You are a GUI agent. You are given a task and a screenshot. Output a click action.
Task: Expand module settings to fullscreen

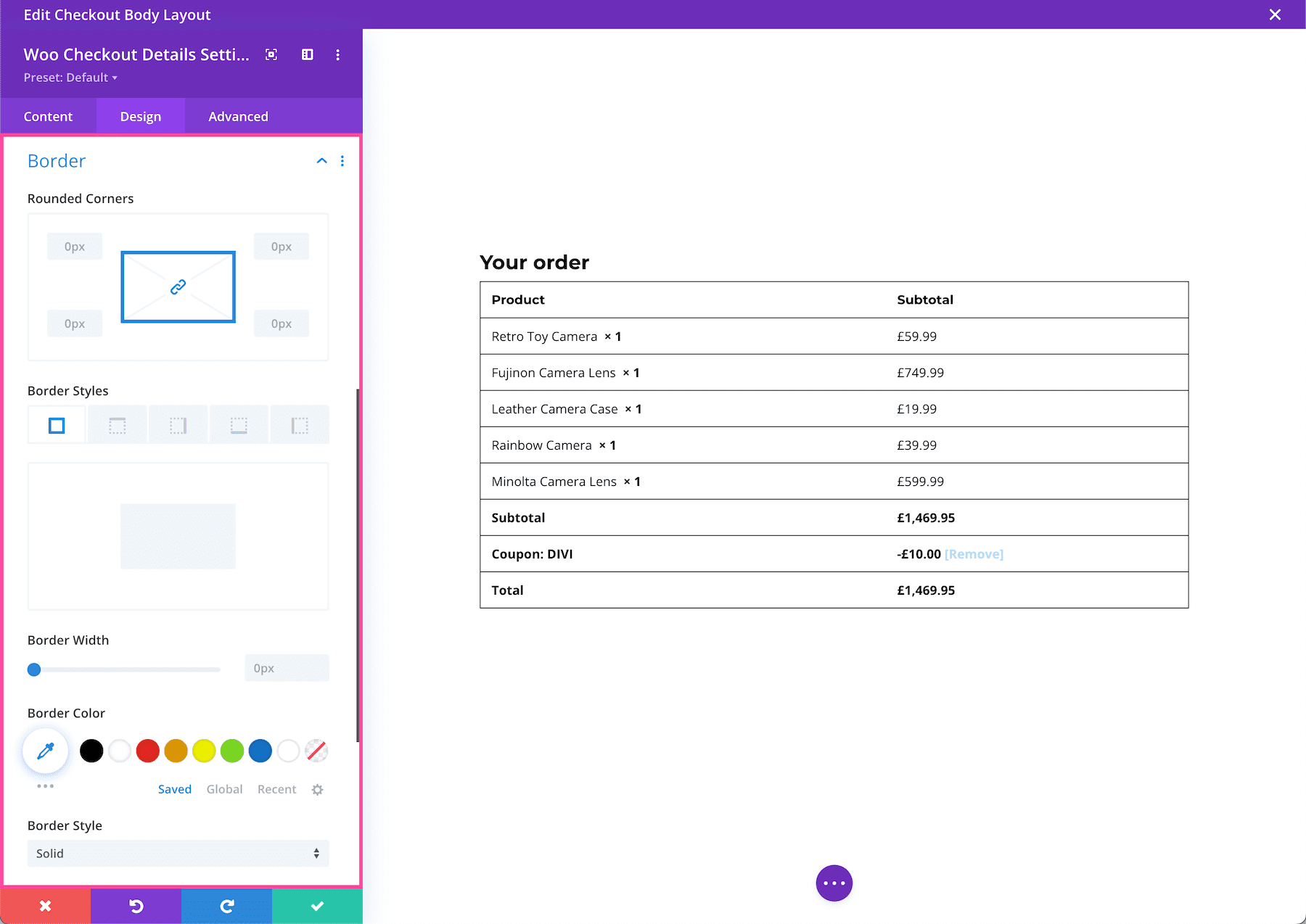click(271, 54)
